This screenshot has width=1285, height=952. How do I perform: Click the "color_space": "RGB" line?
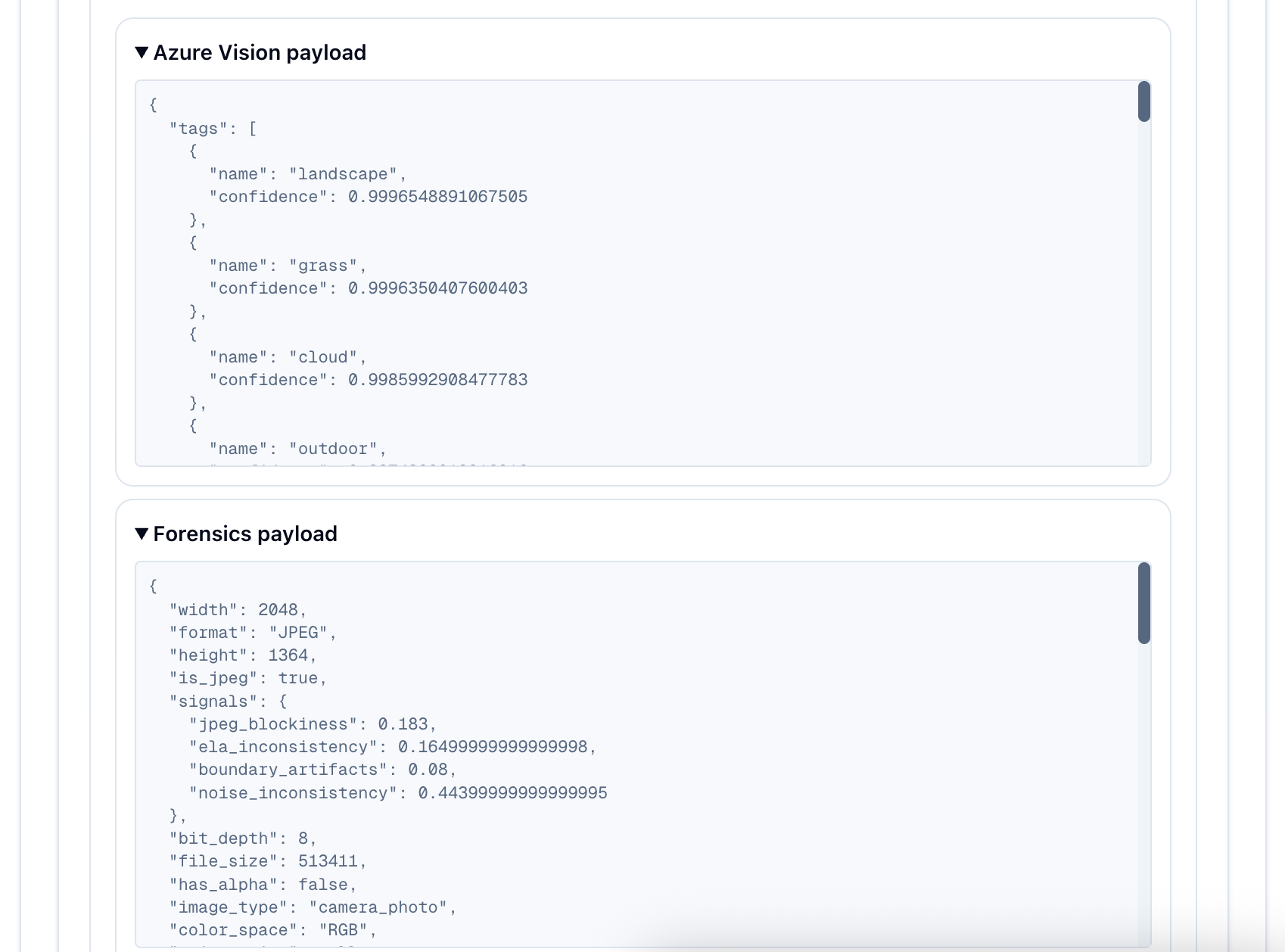click(x=273, y=930)
